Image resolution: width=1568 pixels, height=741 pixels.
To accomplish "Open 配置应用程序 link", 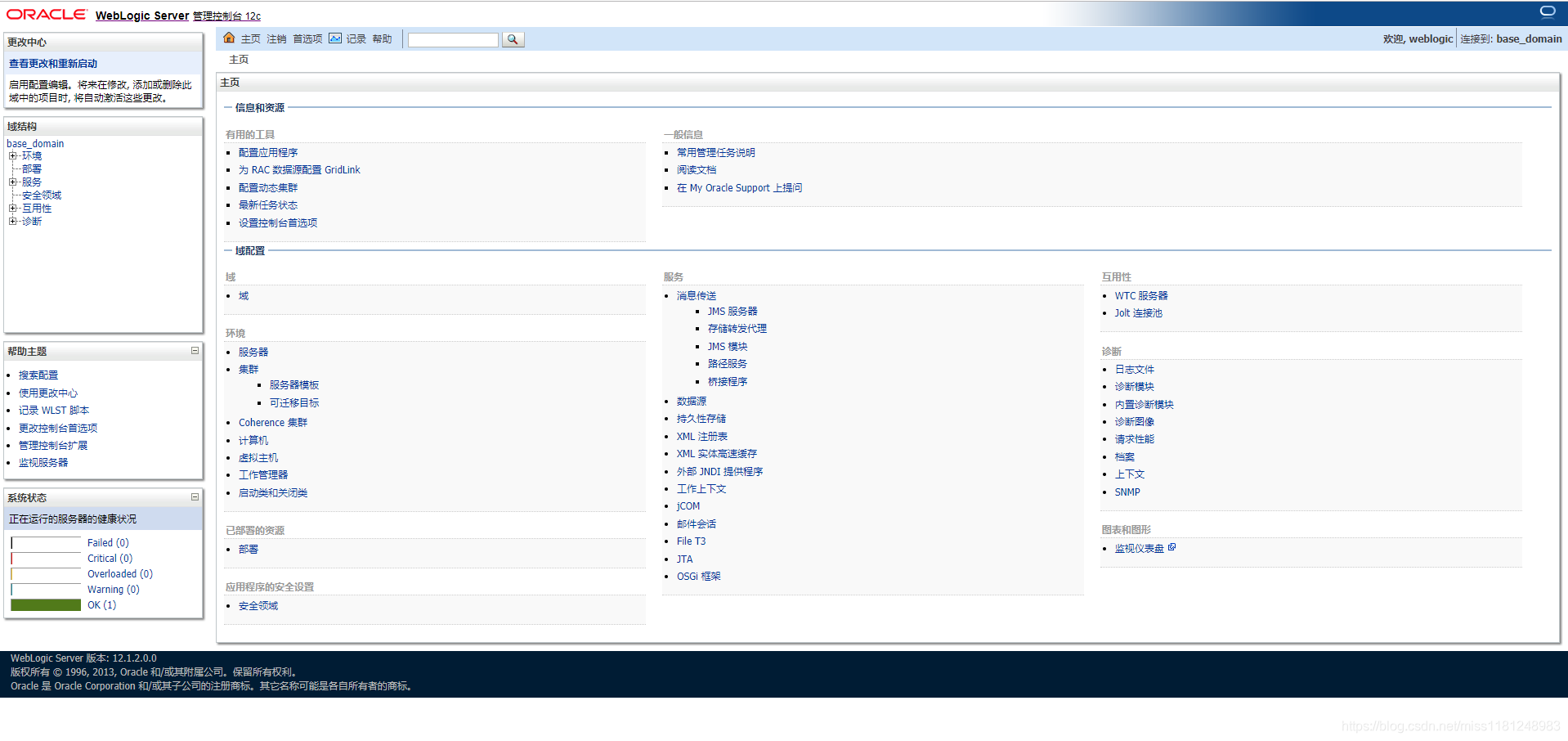I will [268, 153].
